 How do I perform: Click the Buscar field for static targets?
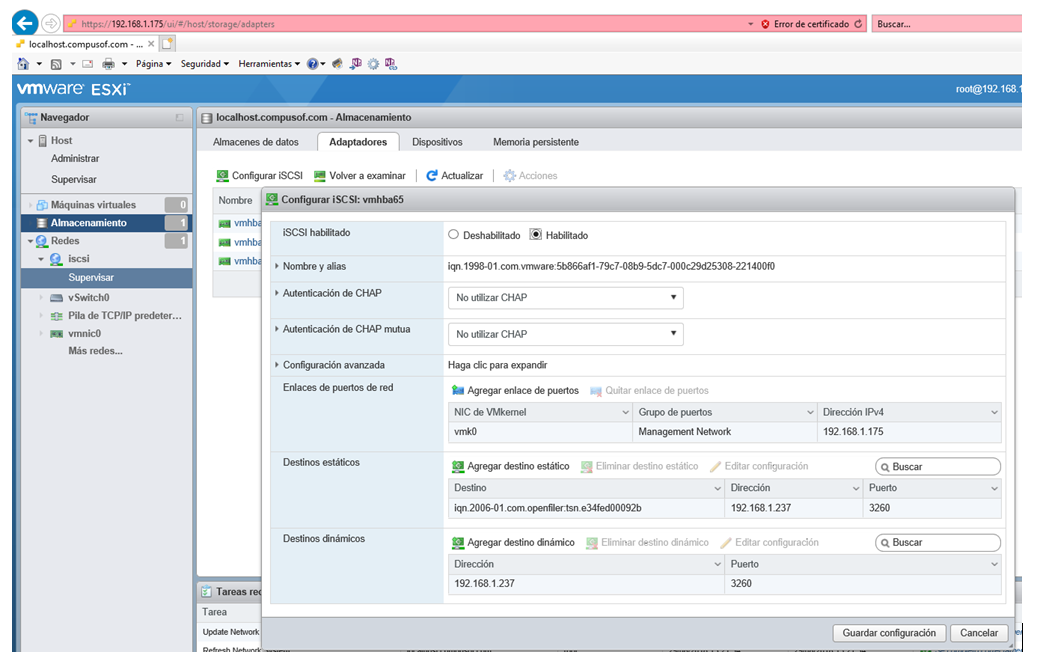pyautogui.click(x=937, y=467)
